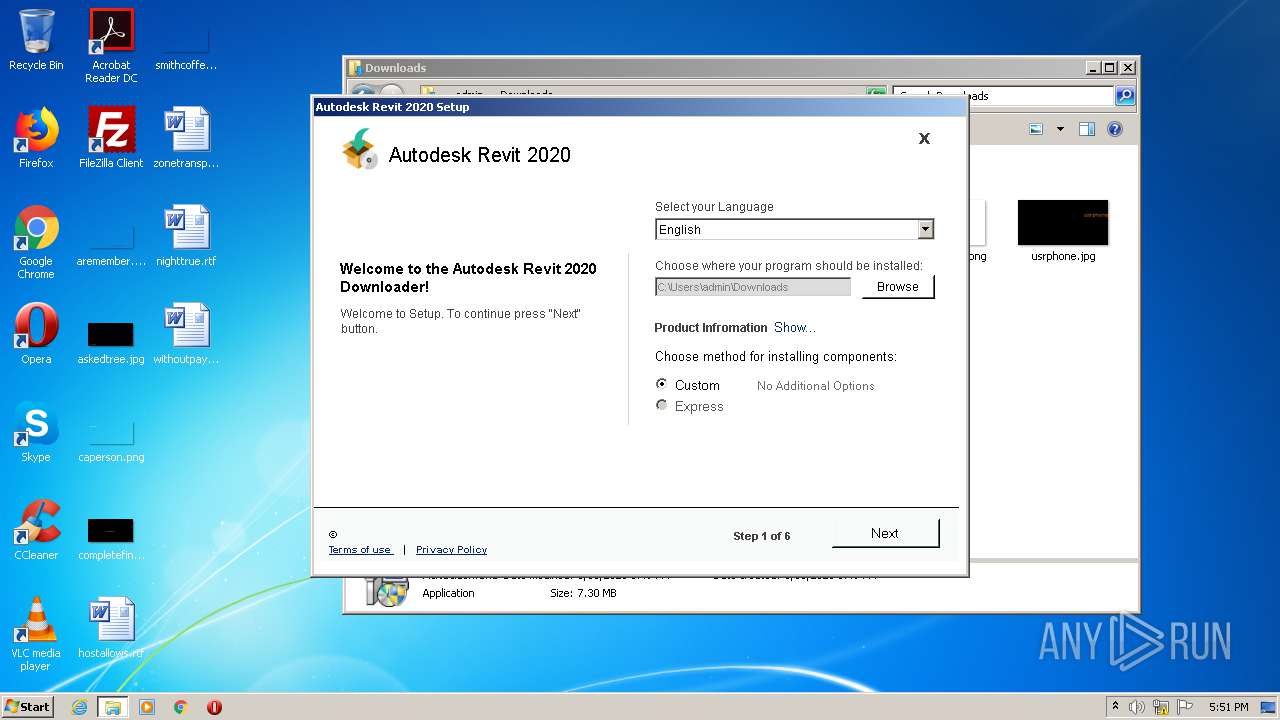
Task: Click Next to continue setup
Action: point(885,533)
